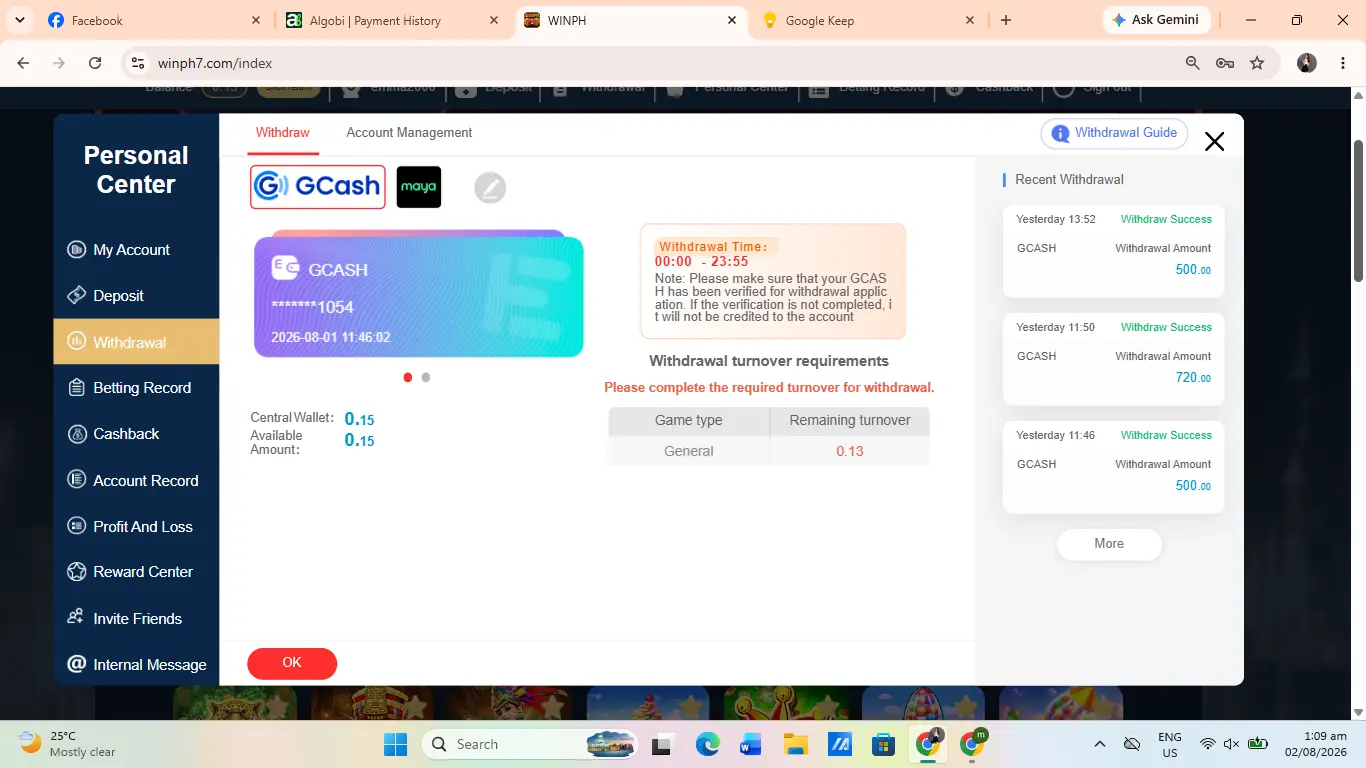Open Reward Center from the sidebar

coord(136,572)
